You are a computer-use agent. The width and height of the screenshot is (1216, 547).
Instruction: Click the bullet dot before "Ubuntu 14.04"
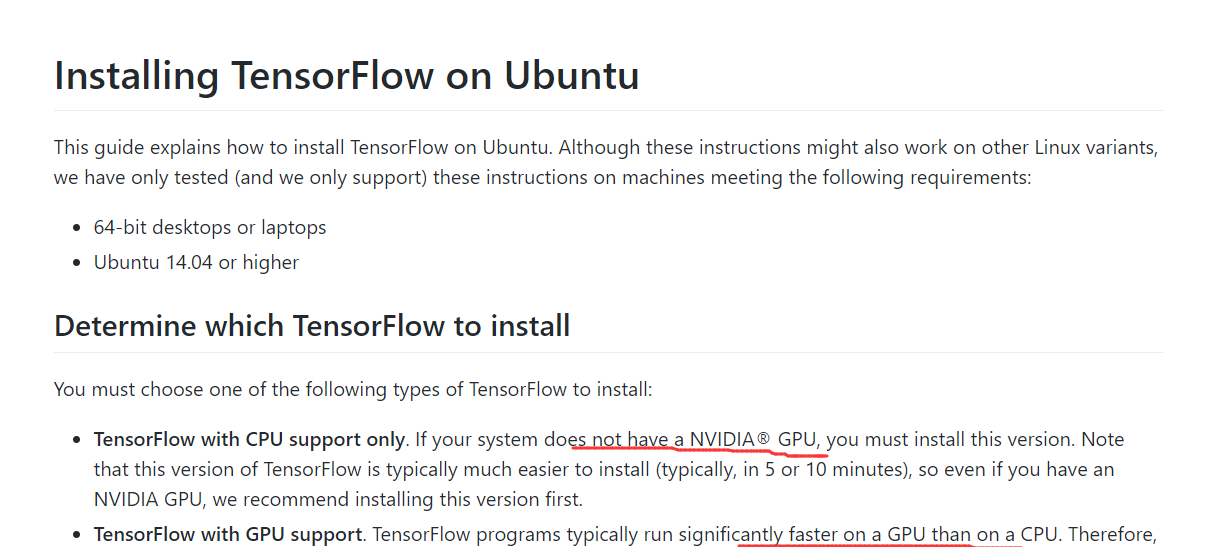click(78, 264)
